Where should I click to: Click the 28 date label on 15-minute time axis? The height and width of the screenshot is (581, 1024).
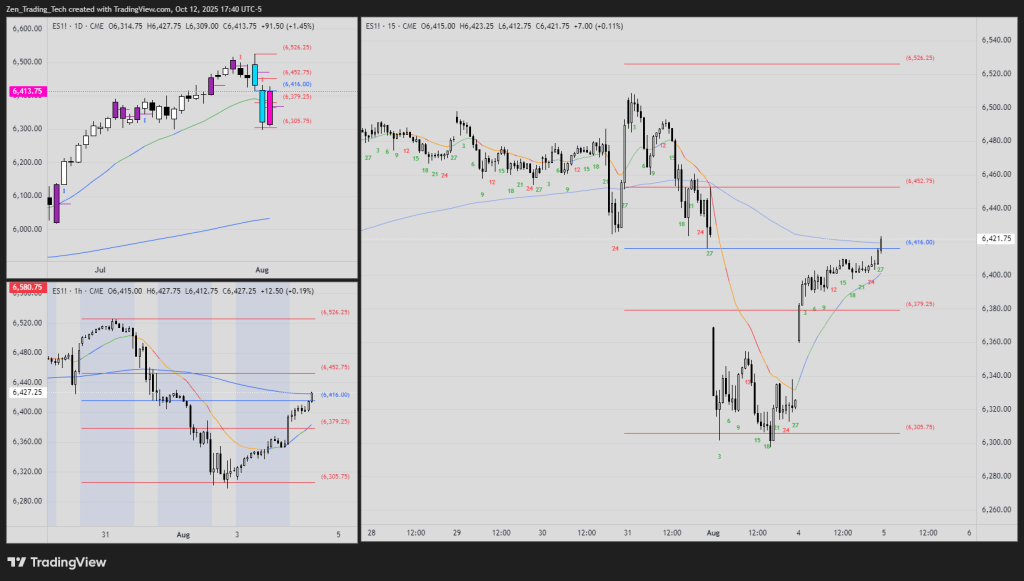tap(371, 533)
